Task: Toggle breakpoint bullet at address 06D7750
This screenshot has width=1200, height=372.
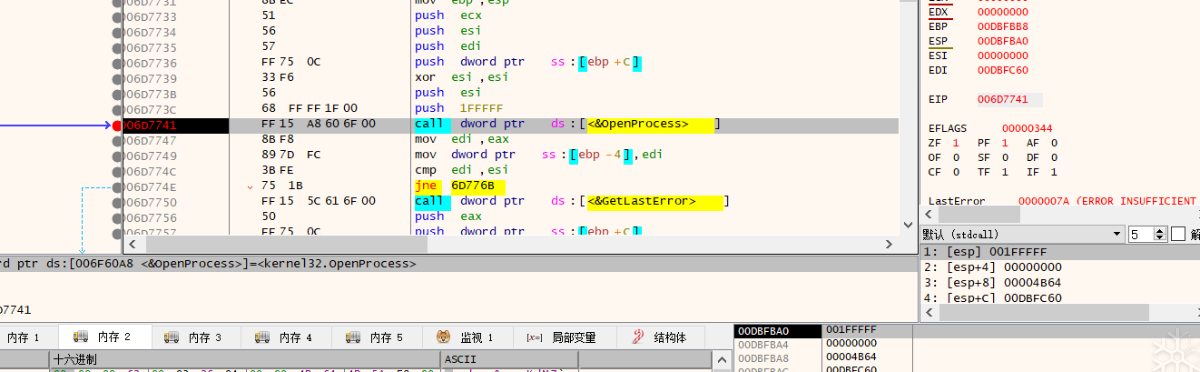Action: pos(117,202)
